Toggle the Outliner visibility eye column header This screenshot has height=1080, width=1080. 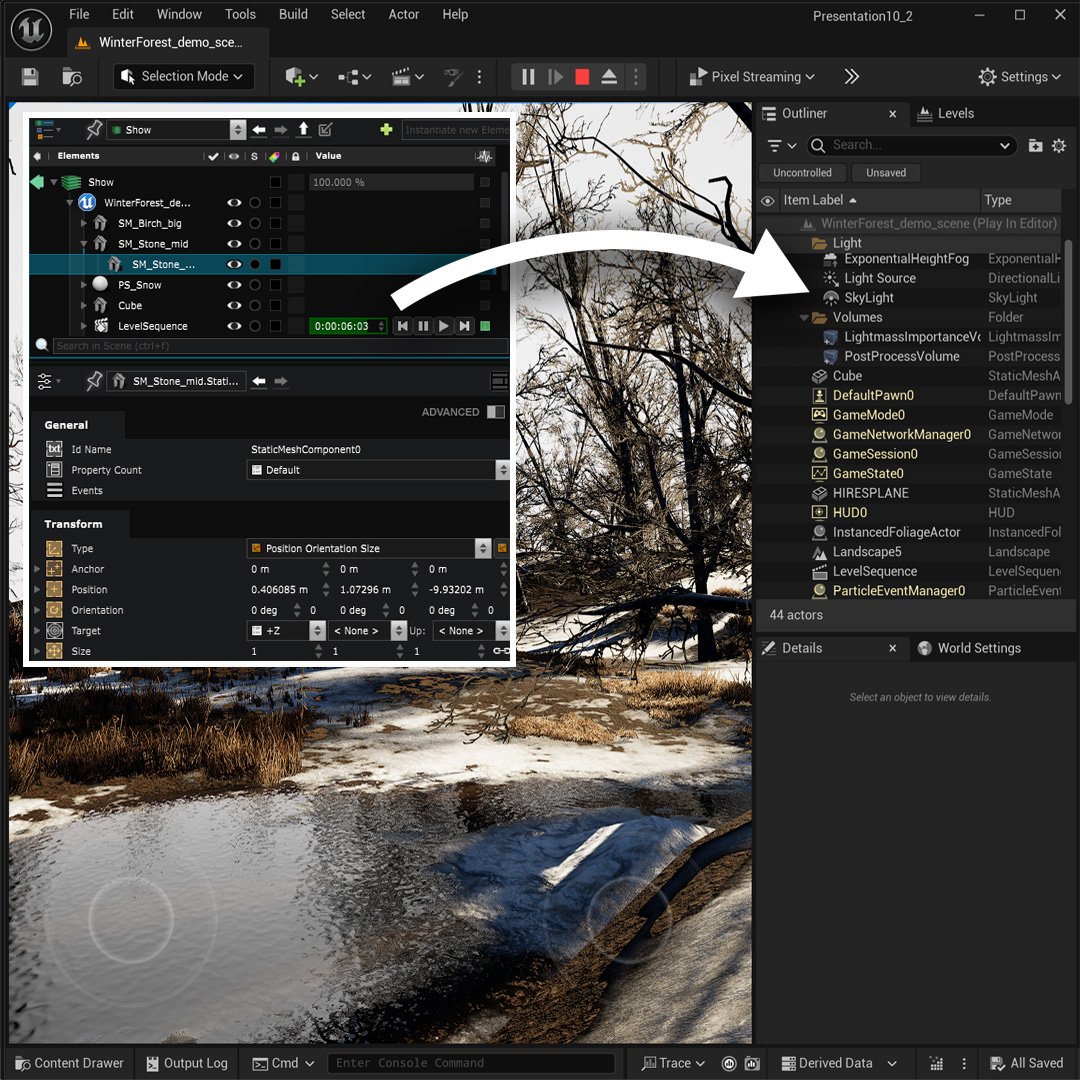tap(767, 201)
